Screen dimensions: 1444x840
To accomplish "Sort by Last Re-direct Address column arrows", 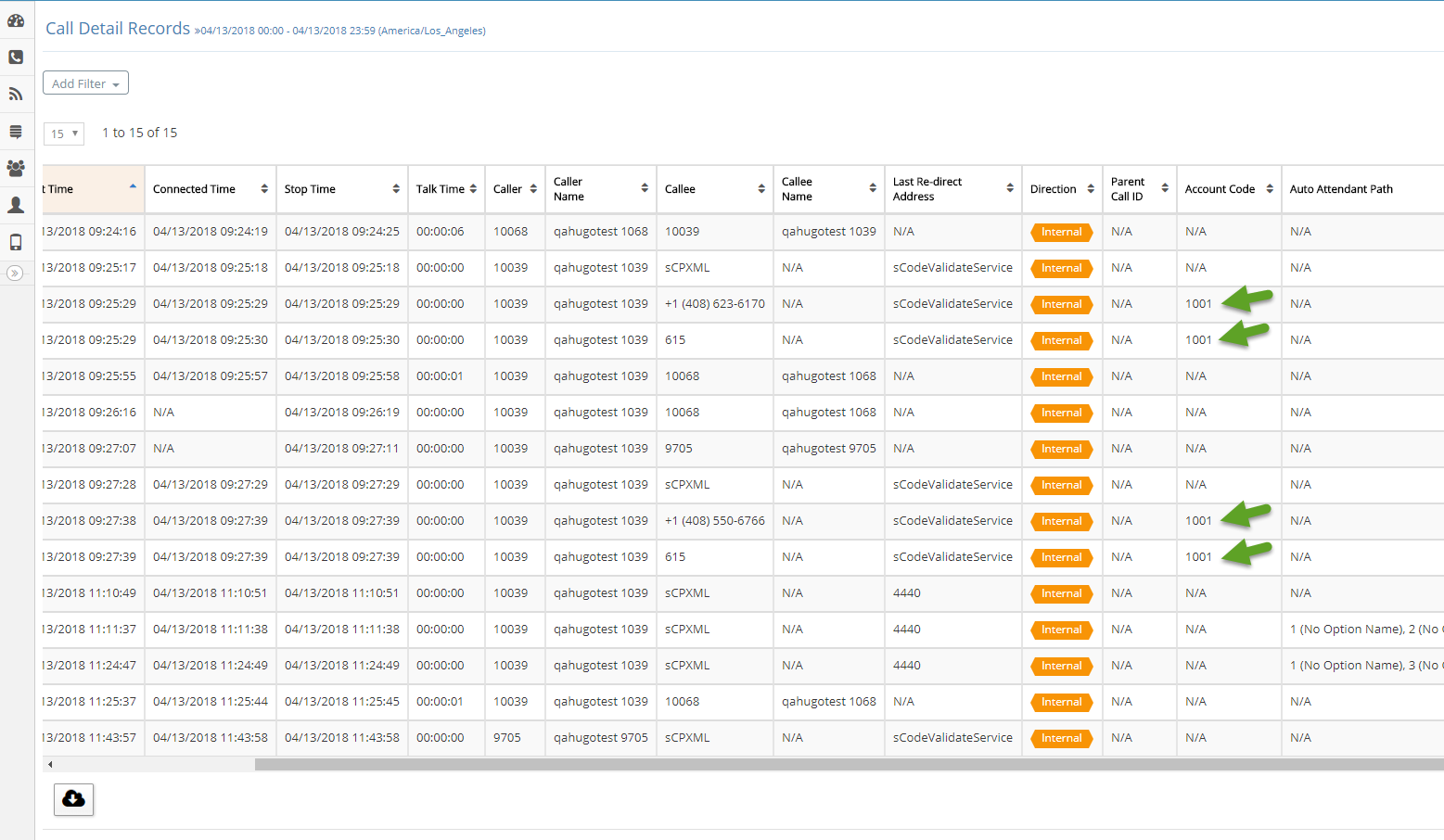I will click(x=1010, y=188).
